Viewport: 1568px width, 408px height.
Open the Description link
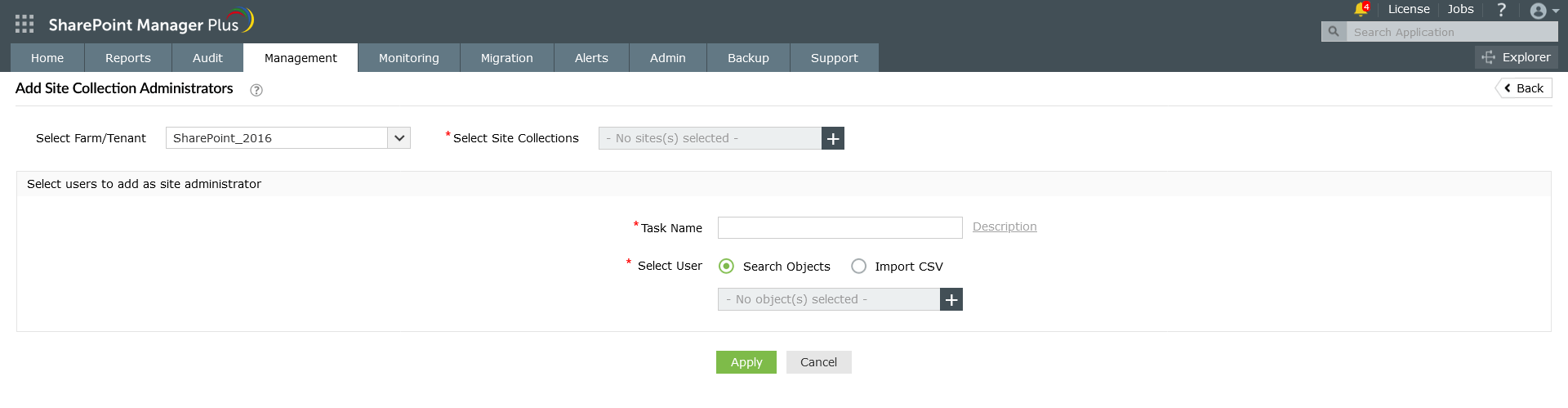[1004, 226]
